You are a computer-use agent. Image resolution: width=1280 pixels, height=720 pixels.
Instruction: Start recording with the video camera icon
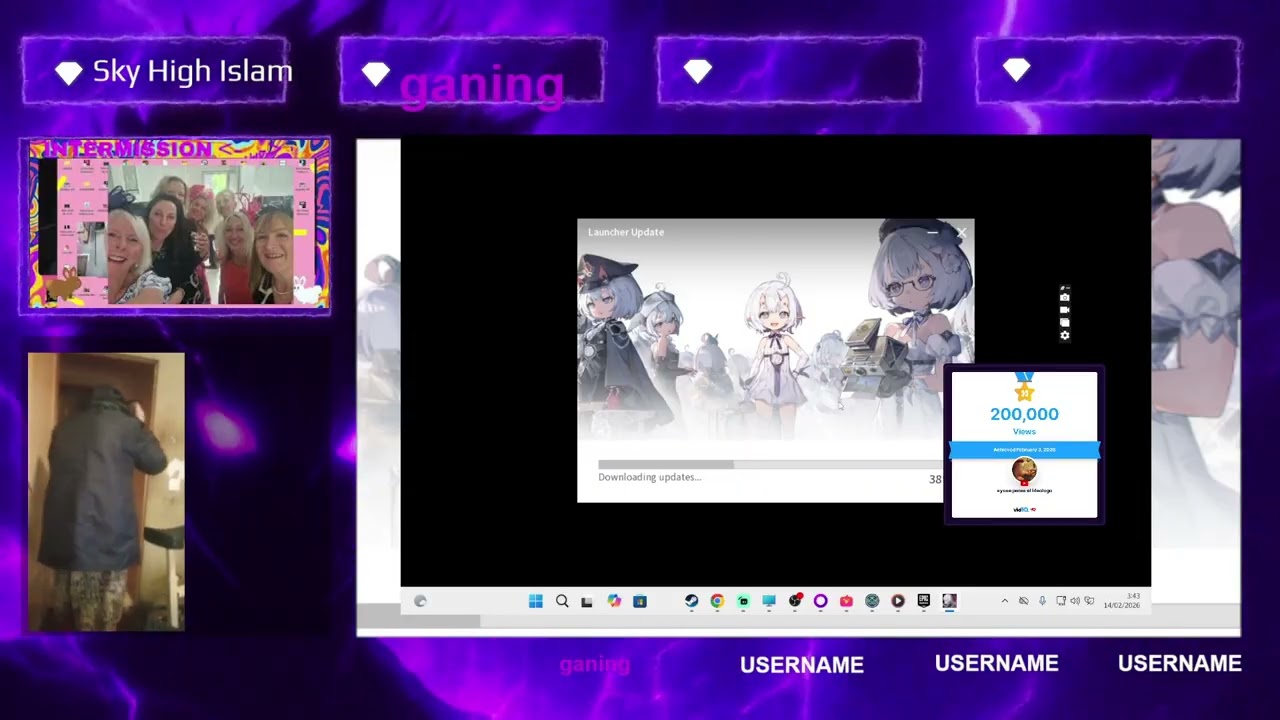pyautogui.click(x=1065, y=310)
